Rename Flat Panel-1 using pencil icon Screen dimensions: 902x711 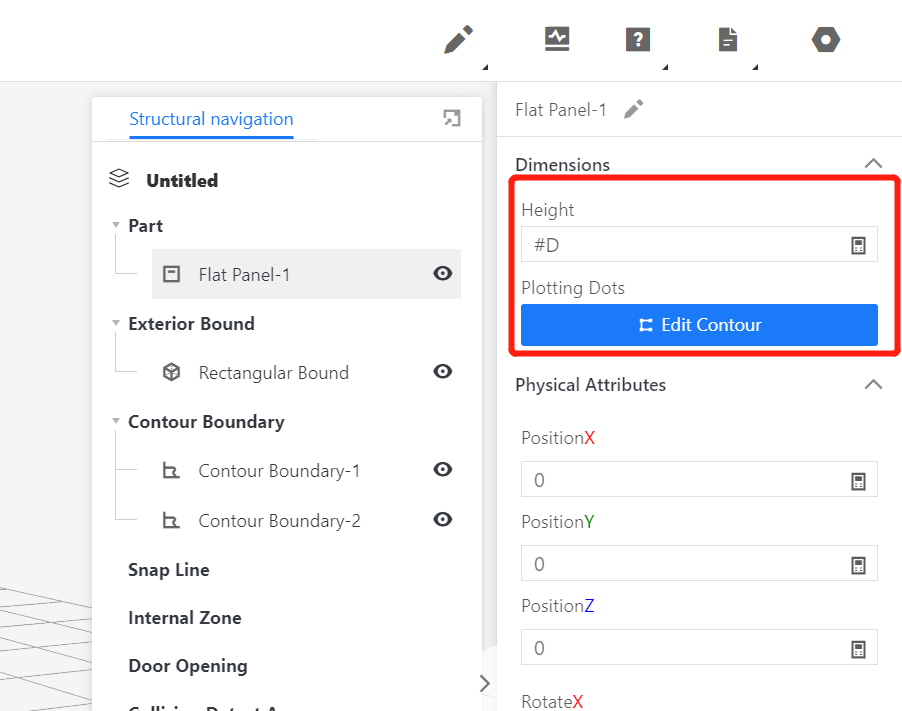pos(634,110)
